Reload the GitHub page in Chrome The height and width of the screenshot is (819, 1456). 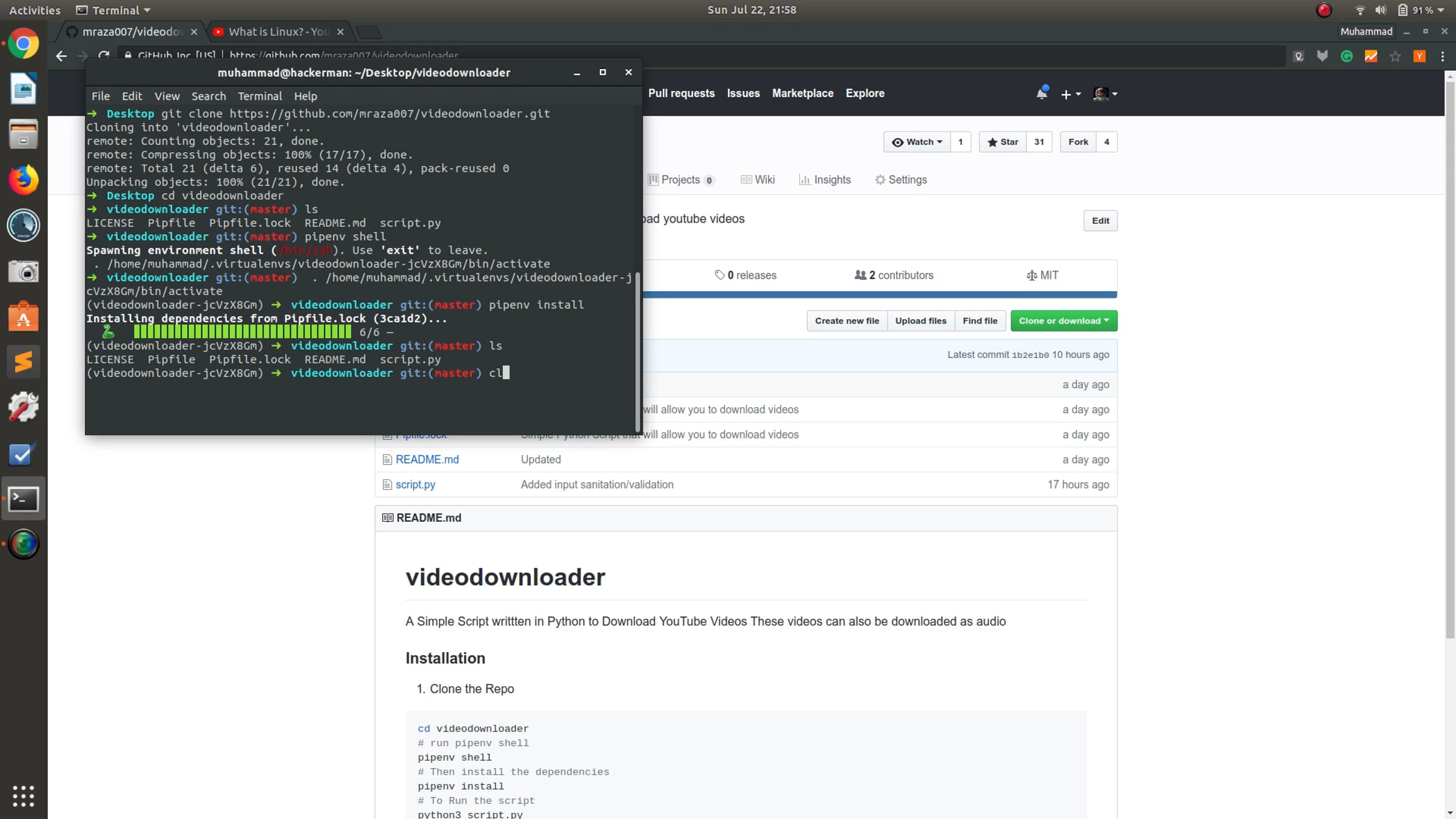point(104,55)
